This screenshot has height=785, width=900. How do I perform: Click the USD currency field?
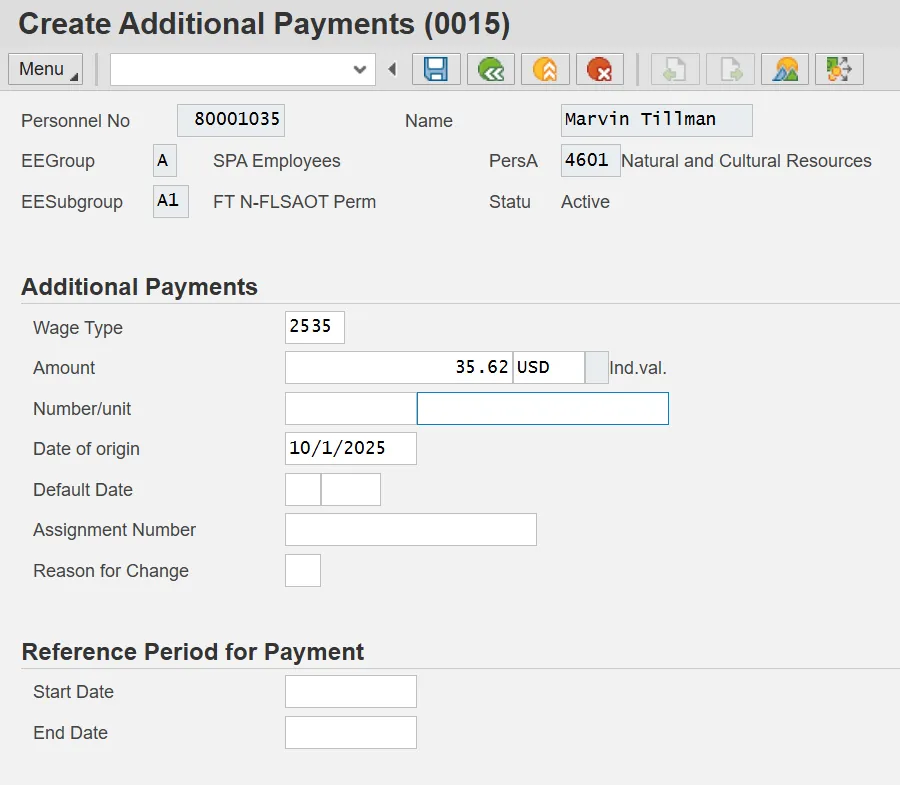pos(548,368)
